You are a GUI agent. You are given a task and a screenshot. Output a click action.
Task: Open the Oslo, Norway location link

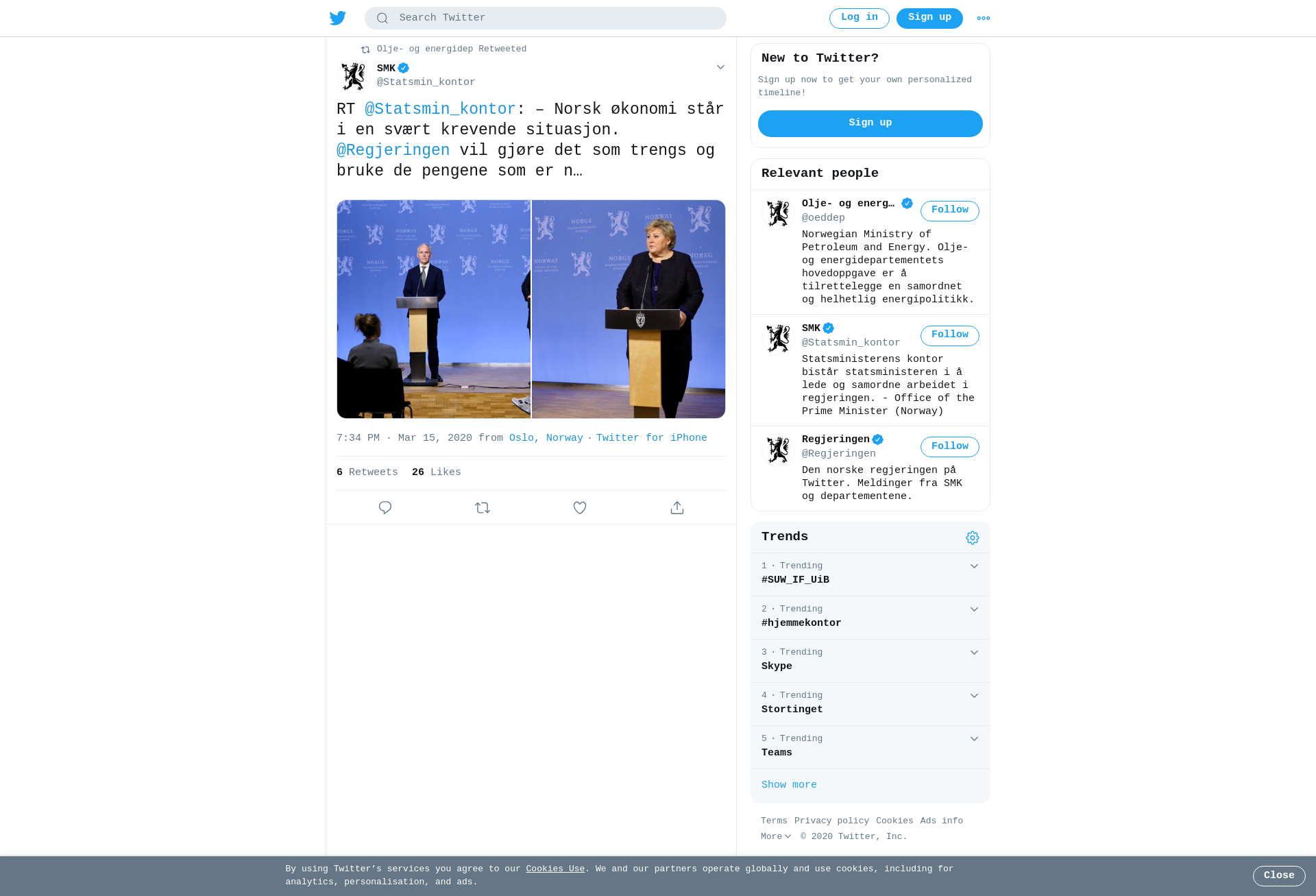[x=546, y=438]
